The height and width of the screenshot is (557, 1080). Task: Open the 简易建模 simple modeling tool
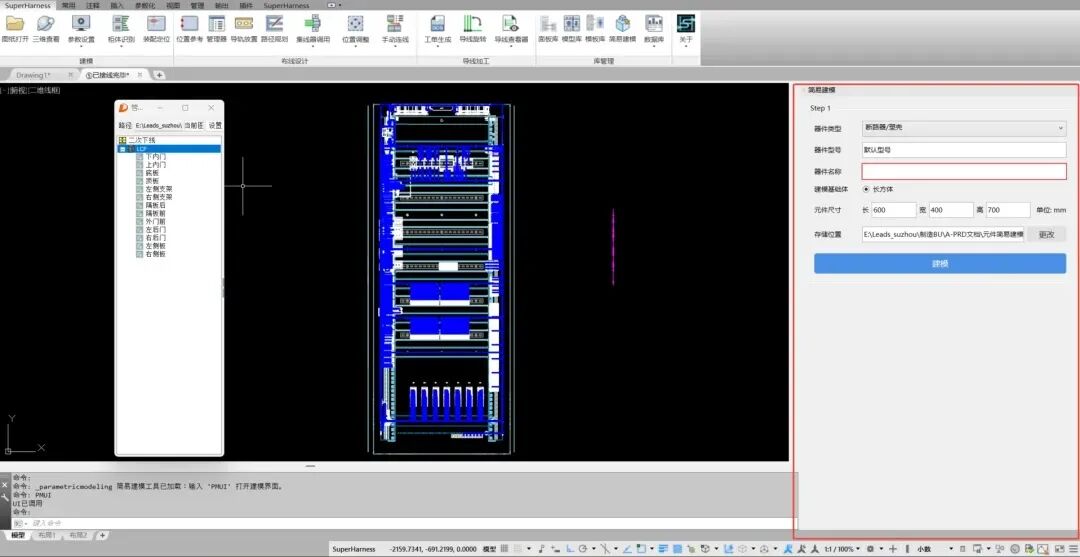622,24
